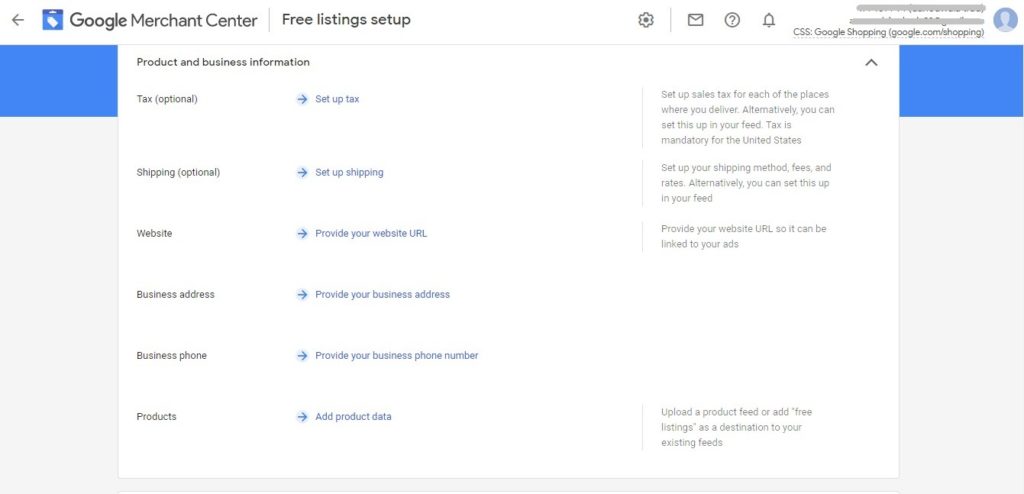
Task: Collapse the Product and business information section
Action: pos(871,63)
